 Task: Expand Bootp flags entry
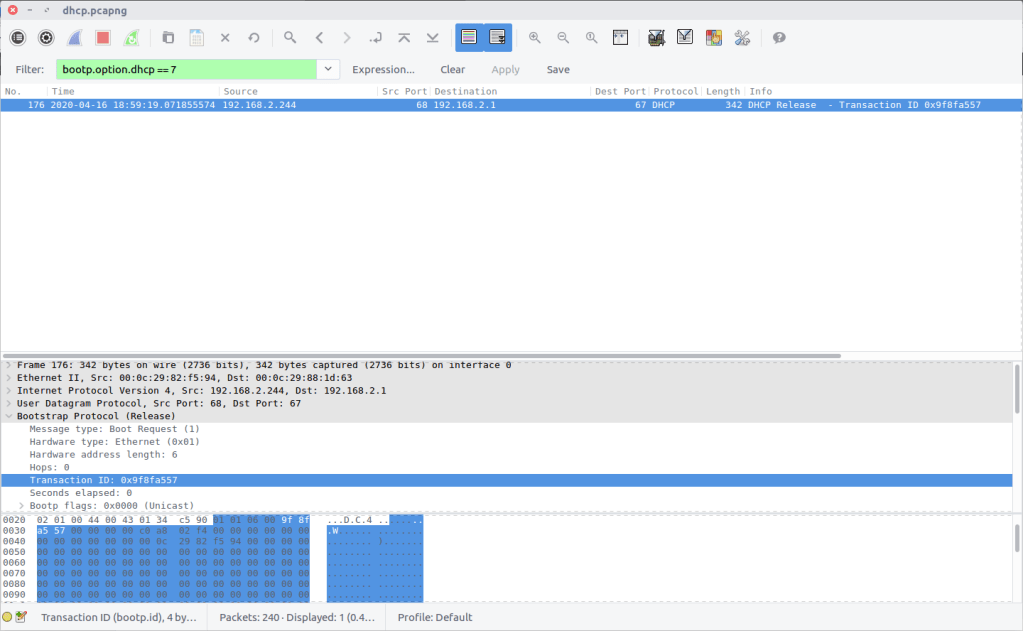tap(21, 506)
